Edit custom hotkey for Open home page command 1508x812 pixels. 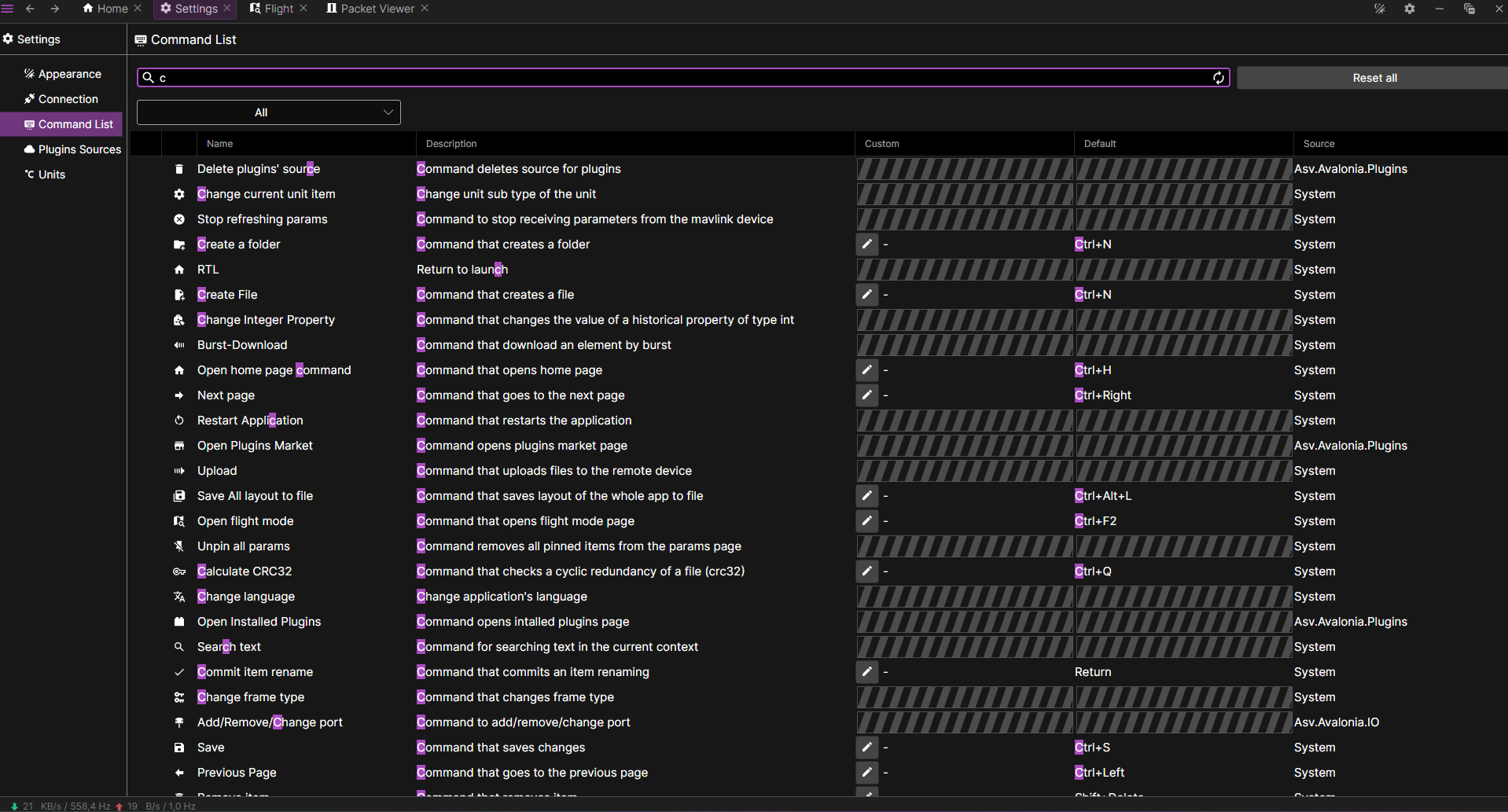coord(866,370)
